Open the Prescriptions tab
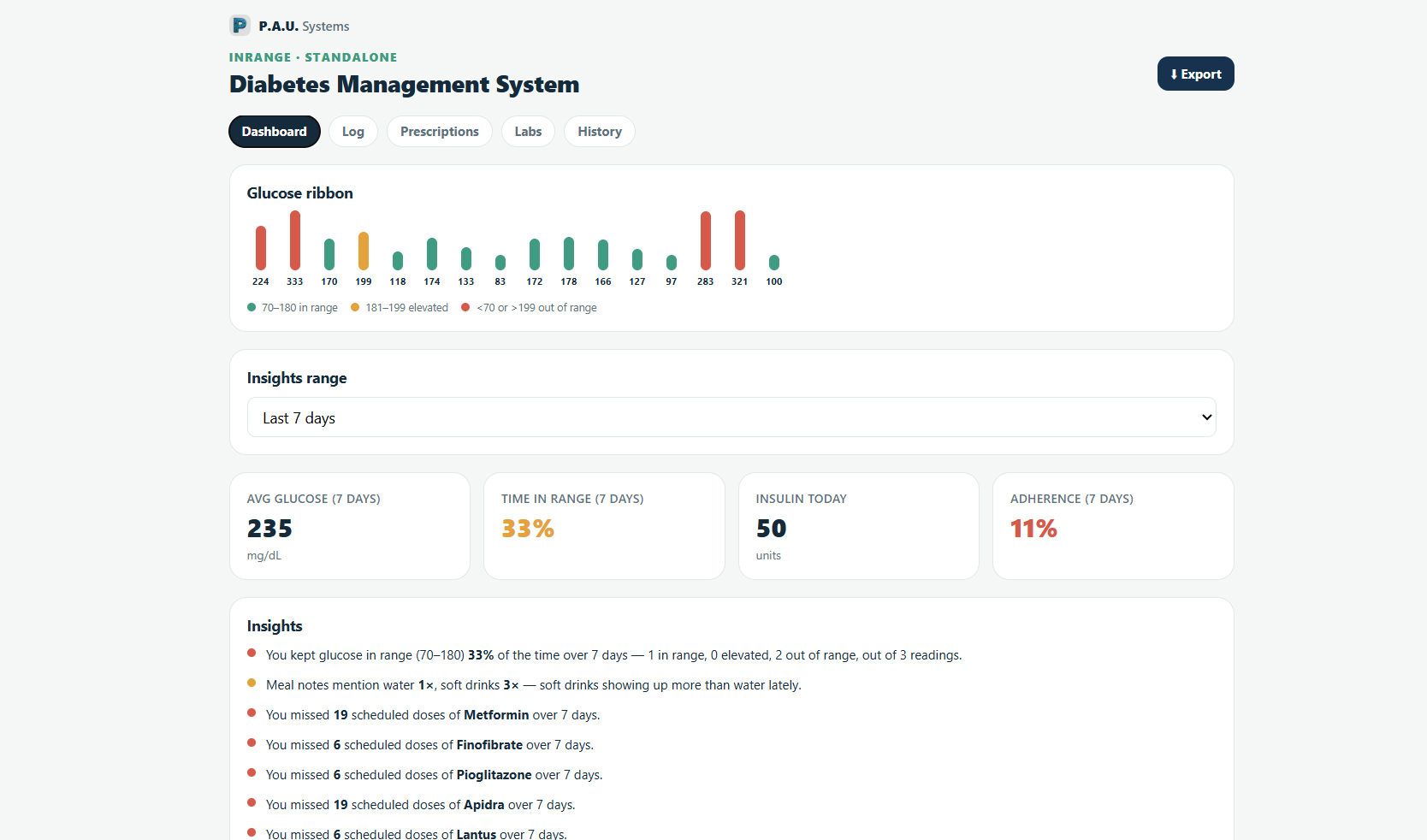This screenshot has width=1427, height=840. pos(440,132)
